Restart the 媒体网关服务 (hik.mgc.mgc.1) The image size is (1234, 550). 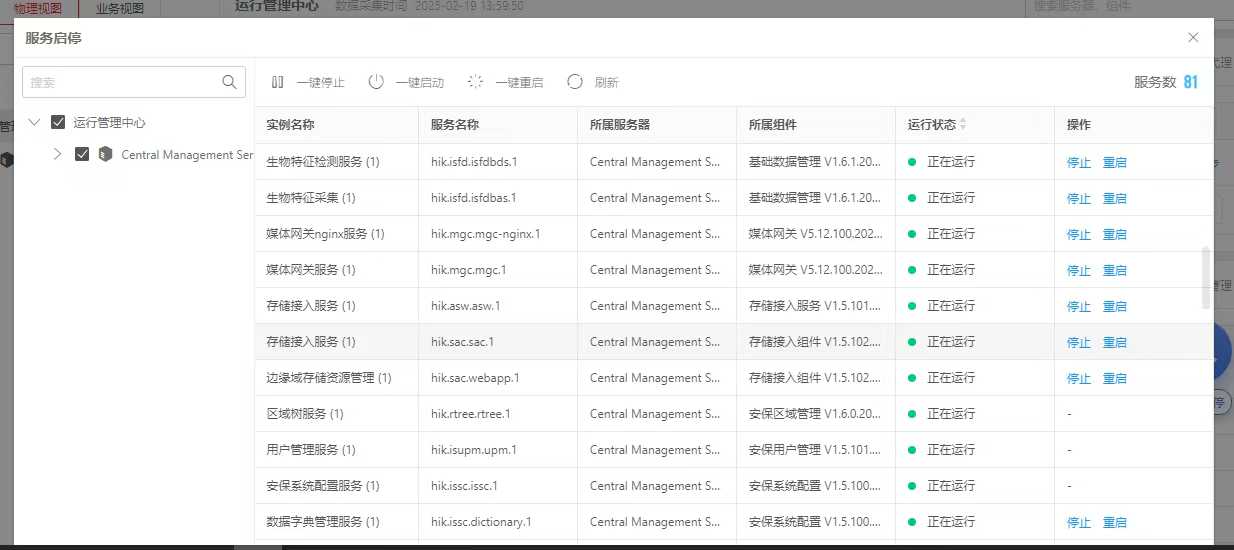pyautogui.click(x=1115, y=270)
